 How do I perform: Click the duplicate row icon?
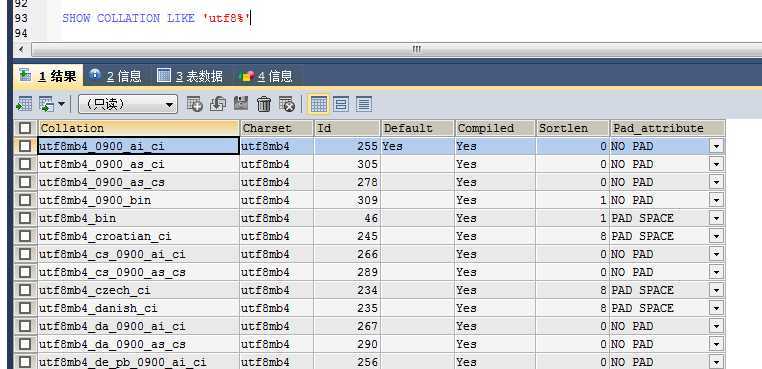click(x=218, y=104)
